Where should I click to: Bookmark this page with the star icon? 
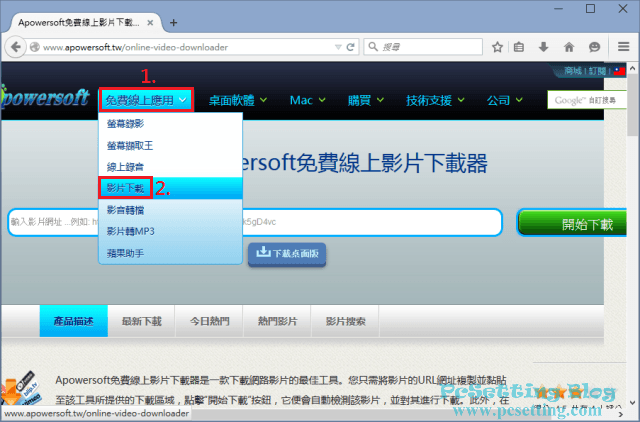click(x=497, y=47)
